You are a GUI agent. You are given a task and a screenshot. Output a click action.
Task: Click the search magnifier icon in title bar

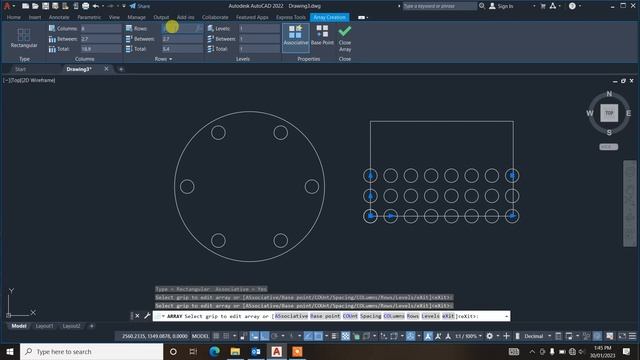(482, 6)
